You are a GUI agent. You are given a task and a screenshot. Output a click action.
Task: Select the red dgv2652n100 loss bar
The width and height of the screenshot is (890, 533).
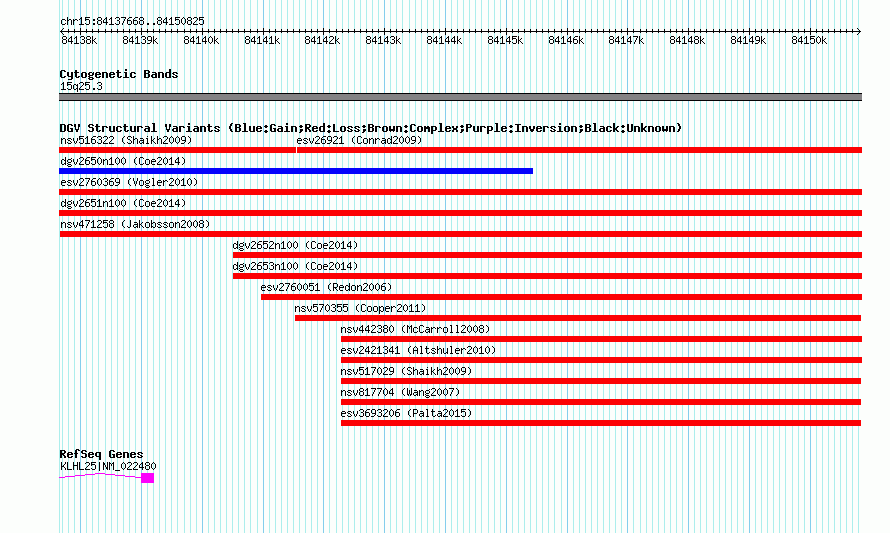tap(547, 255)
